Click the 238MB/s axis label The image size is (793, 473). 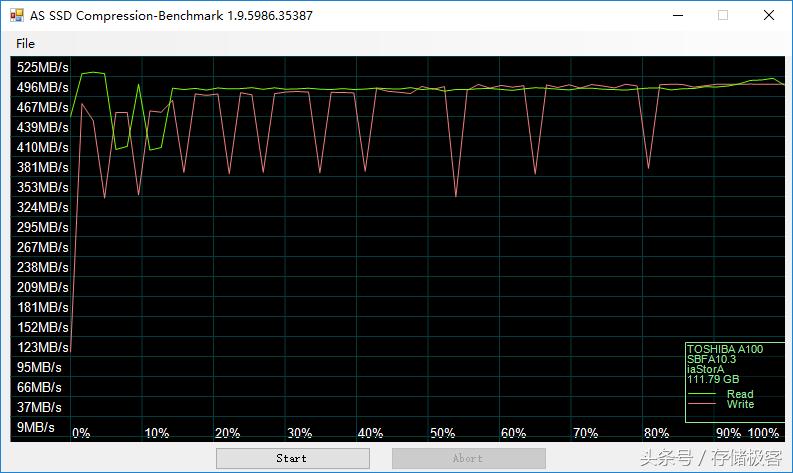42,267
